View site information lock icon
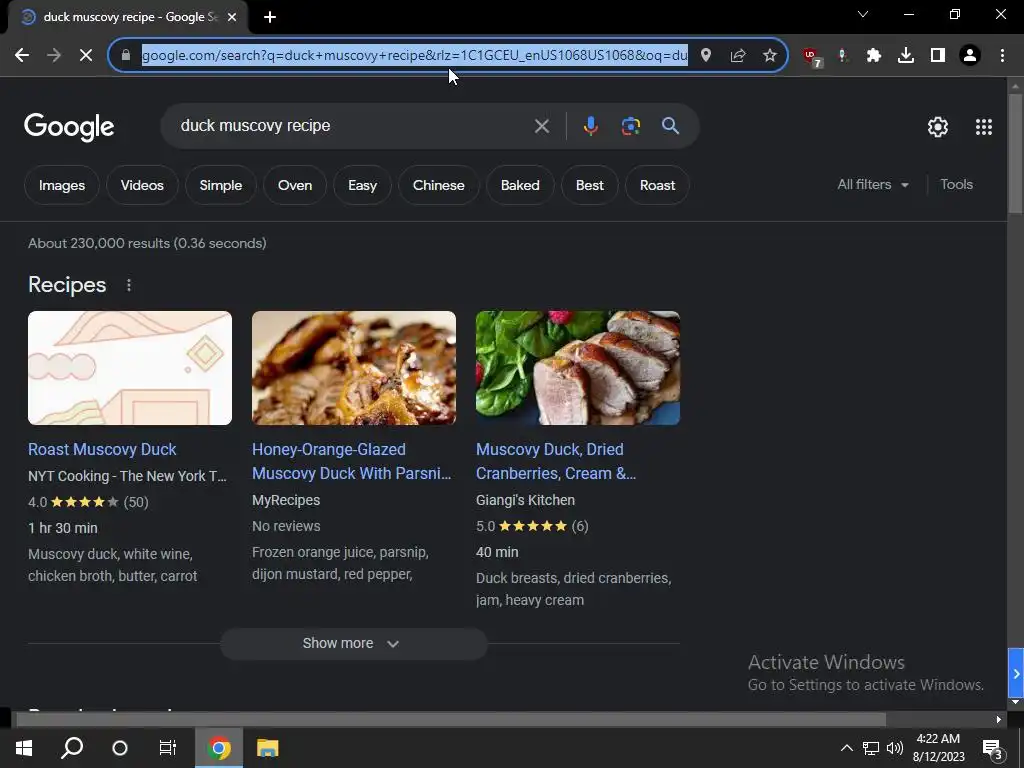Image resolution: width=1024 pixels, height=768 pixels. pyautogui.click(x=126, y=56)
